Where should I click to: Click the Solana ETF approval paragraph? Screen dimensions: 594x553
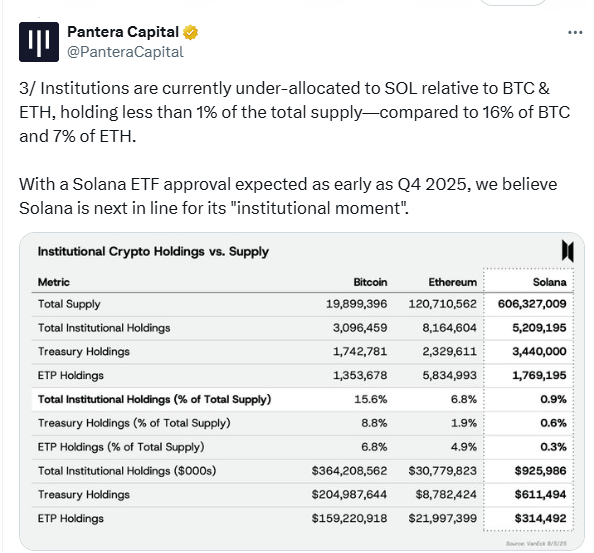click(x=288, y=196)
